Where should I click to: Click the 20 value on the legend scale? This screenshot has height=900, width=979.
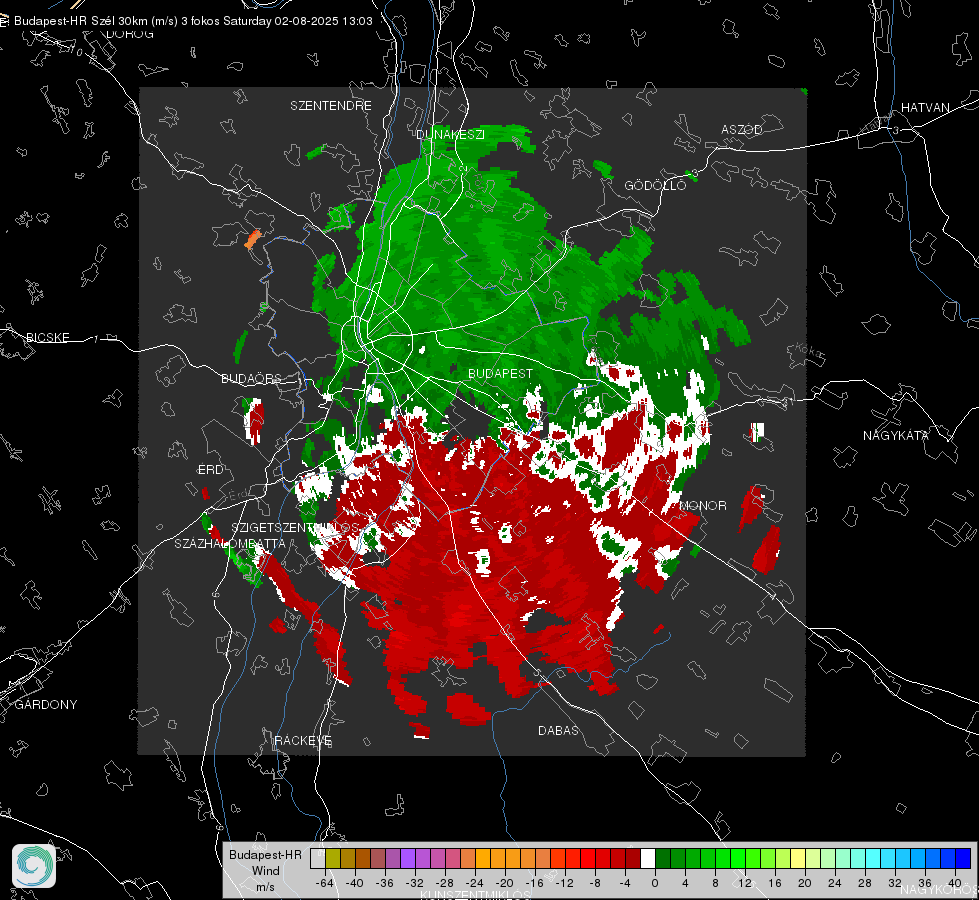pyautogui.click(x=804, y=883)
